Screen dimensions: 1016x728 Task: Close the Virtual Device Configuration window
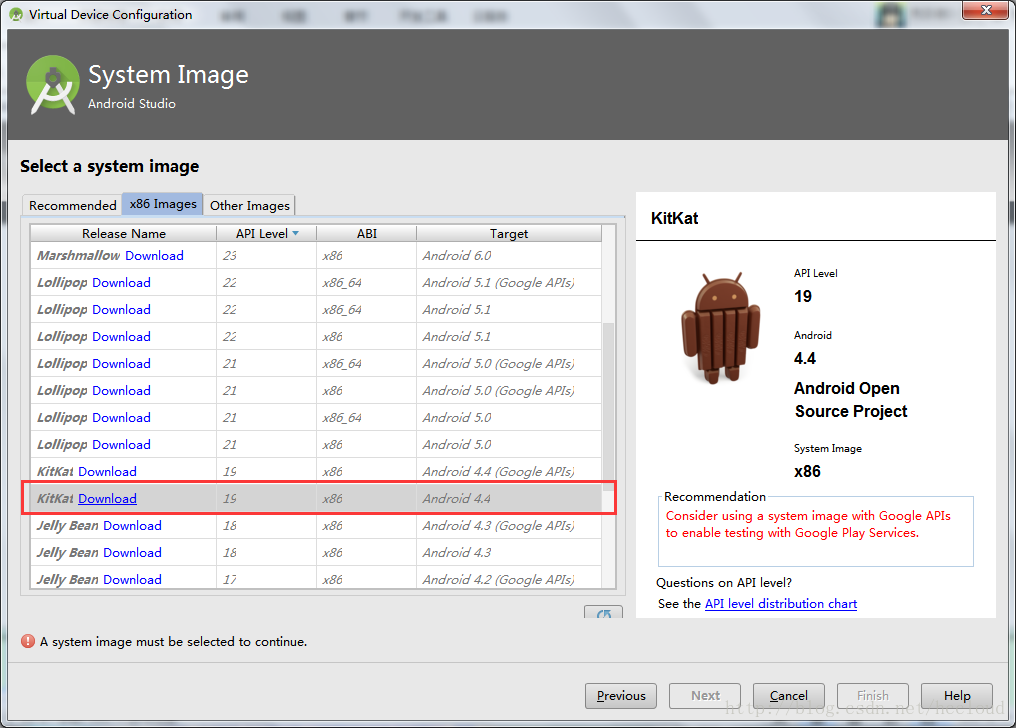pos(986,10)
